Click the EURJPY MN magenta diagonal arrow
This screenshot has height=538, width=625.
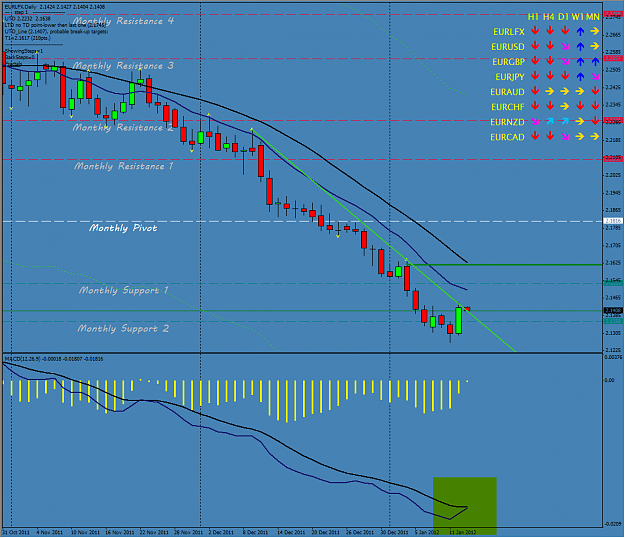[595, 77]
